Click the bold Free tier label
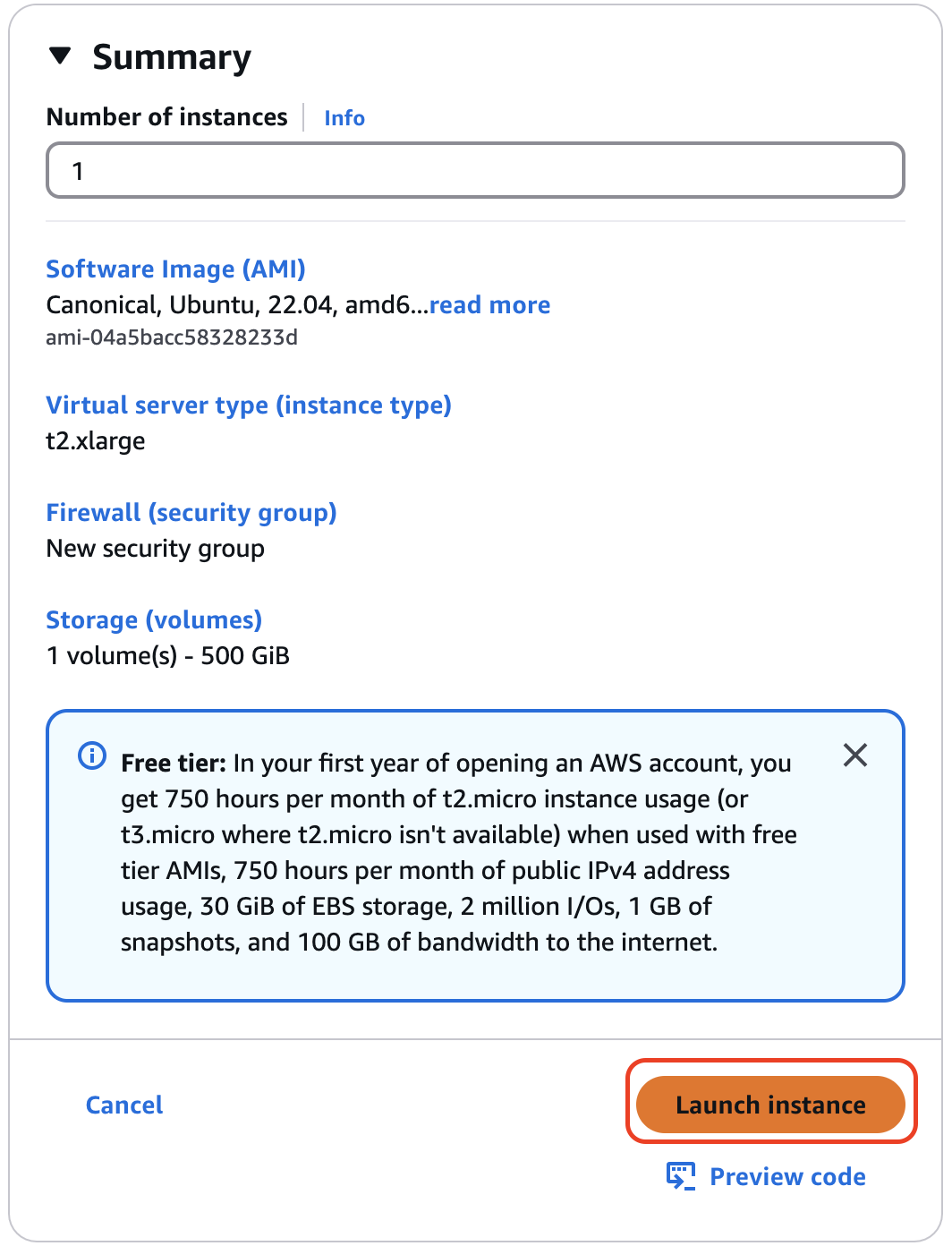Screen dimensions: 952x1246 [x=174, y=763]
